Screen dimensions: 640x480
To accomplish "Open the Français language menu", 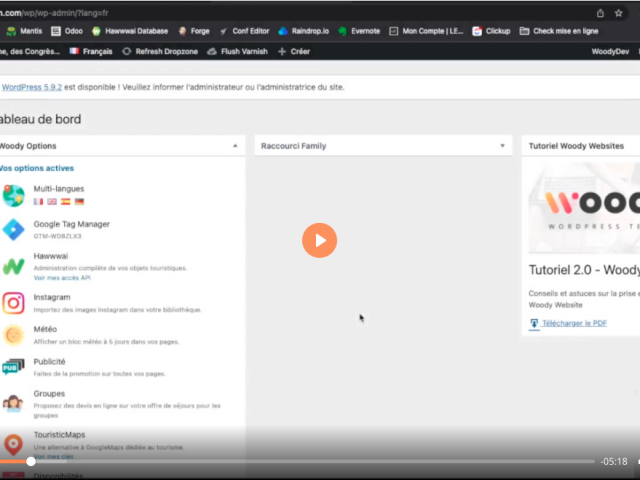I will click(x=90, y=51).
